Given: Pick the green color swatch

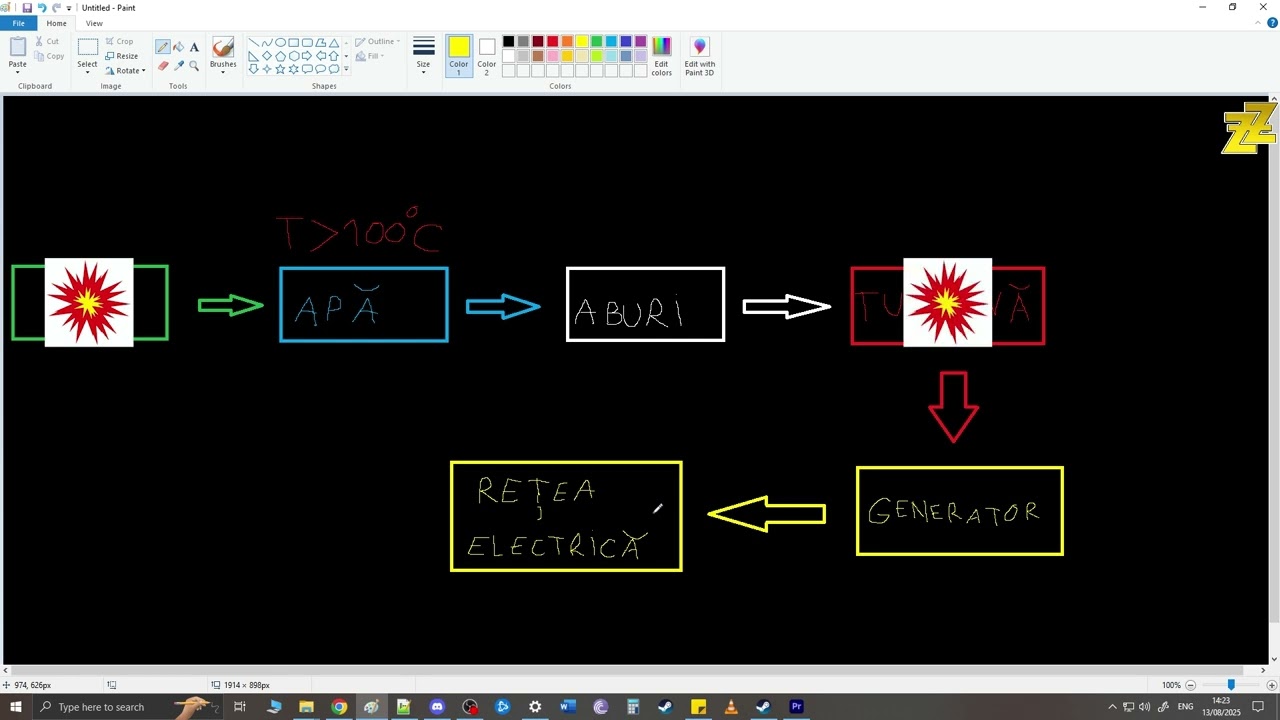Looking at the screenshot, I should pyautogui.click(x=596, y=41).
